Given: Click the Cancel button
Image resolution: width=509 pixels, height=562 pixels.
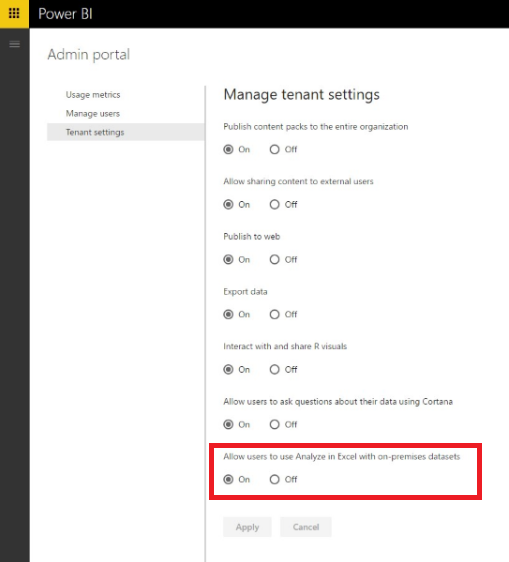Looking at the screenshot, I should point(306,527).
